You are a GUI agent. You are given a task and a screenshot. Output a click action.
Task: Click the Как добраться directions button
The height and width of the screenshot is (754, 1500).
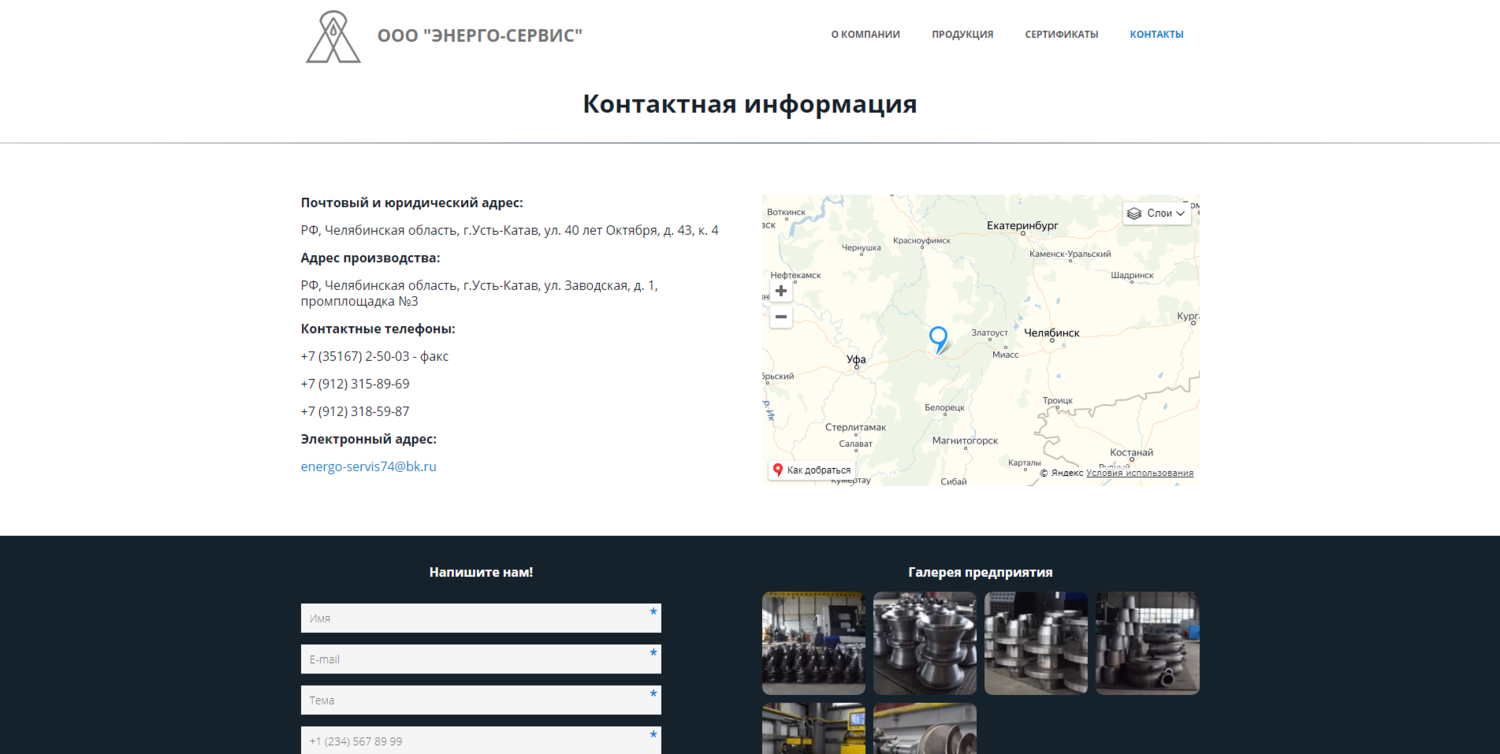[x=811, y=470]
